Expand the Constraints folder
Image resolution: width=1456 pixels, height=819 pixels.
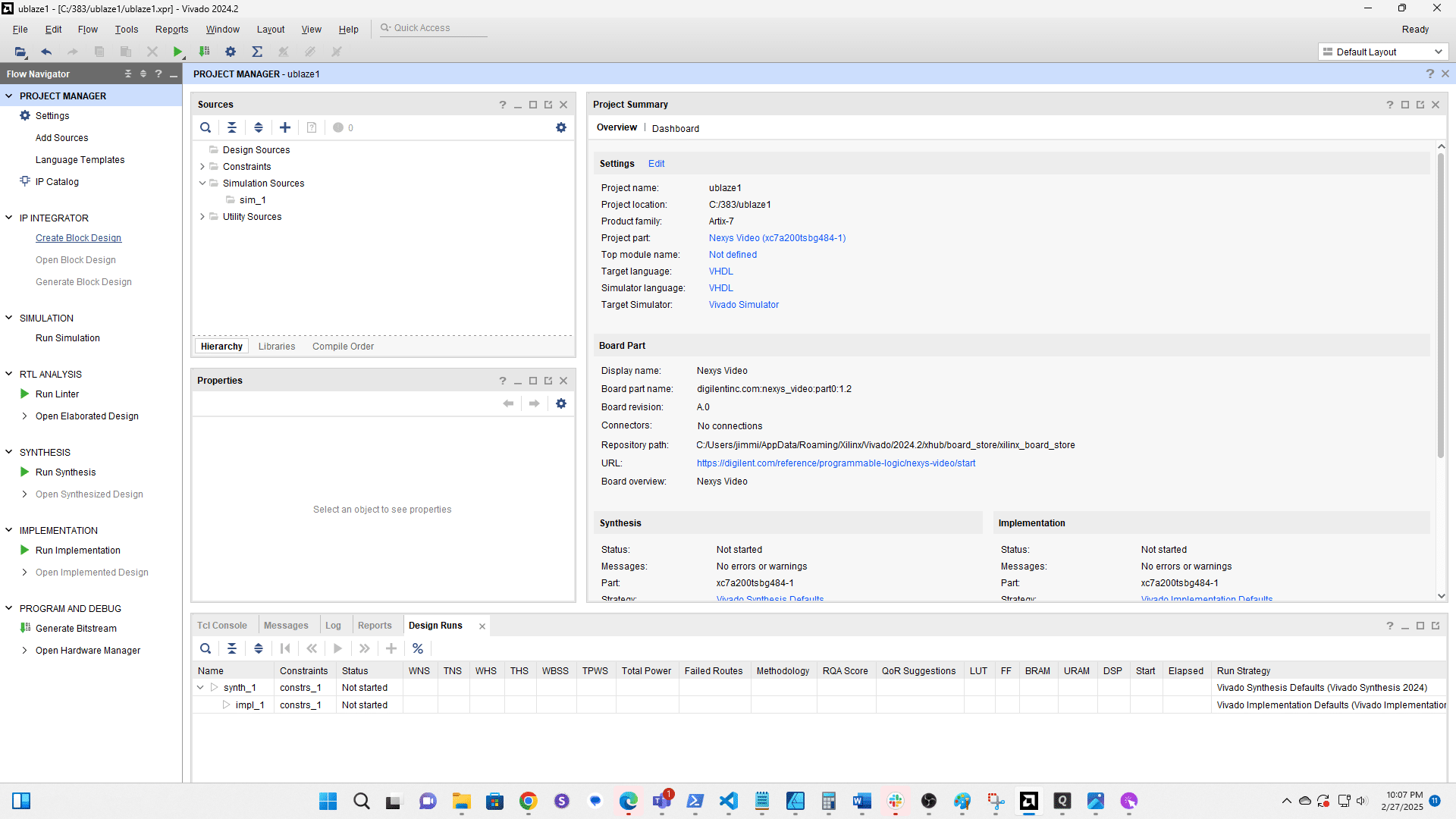202,167
